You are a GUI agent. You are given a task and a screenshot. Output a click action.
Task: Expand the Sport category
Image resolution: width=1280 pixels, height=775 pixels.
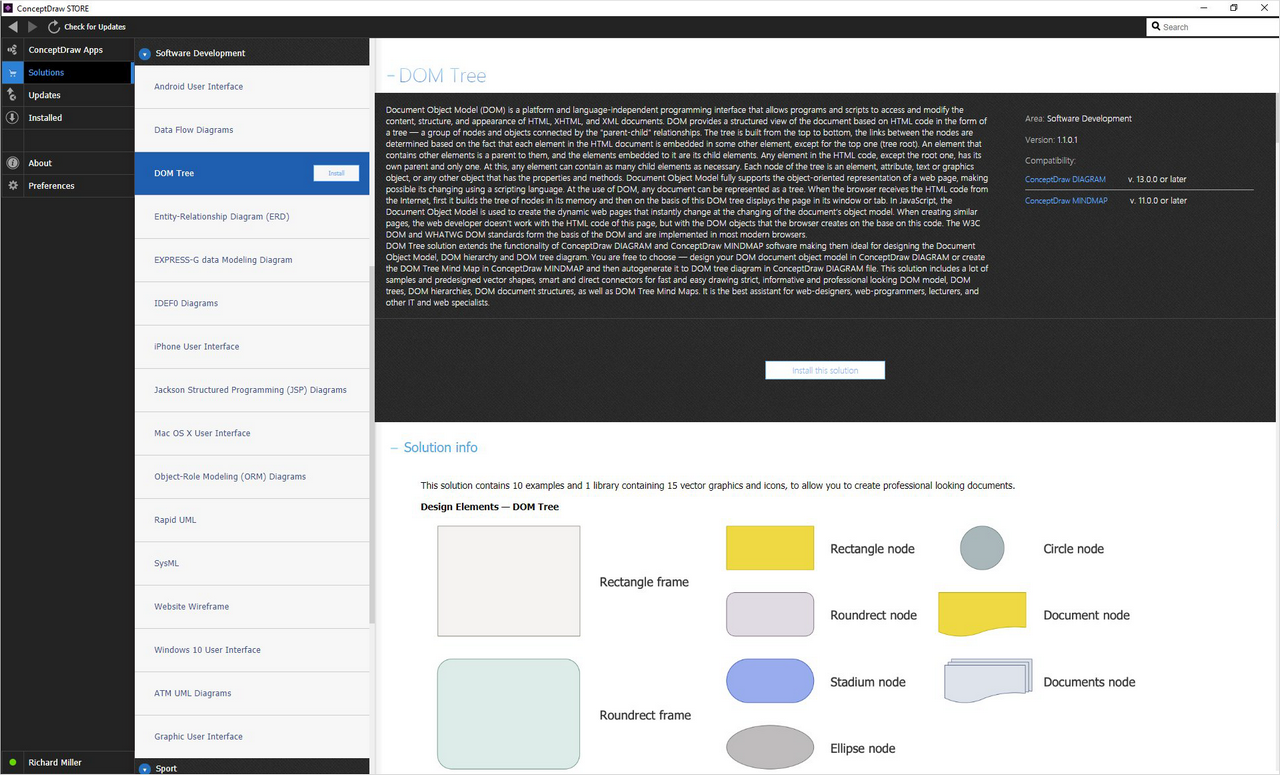click(145, 769)
